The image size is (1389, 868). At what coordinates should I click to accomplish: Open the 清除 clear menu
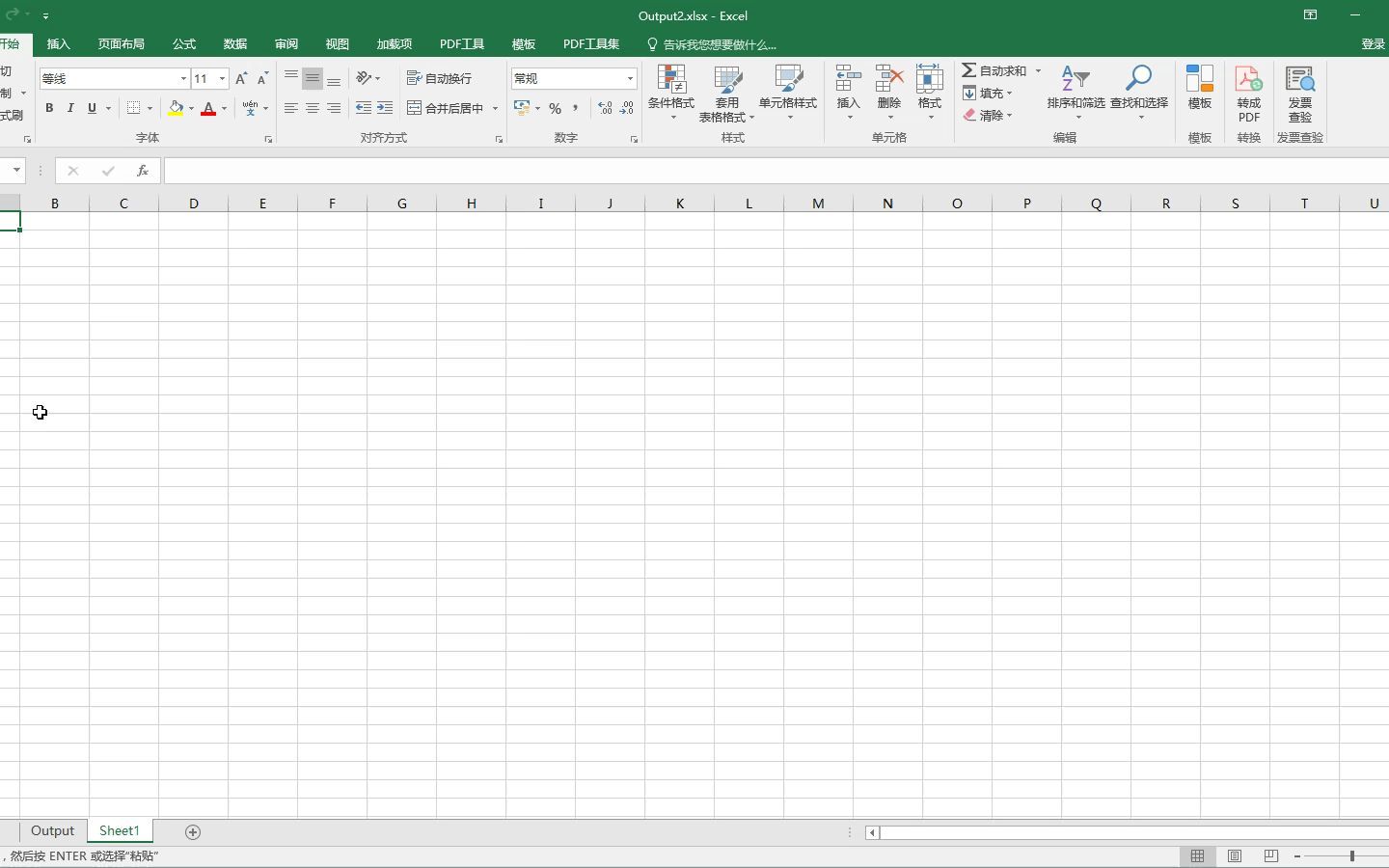coord(988,115)
